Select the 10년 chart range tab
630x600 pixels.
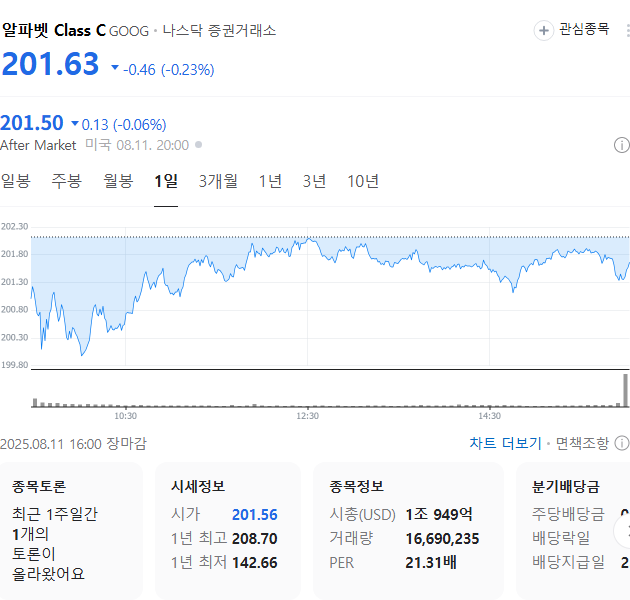(363, 181)
